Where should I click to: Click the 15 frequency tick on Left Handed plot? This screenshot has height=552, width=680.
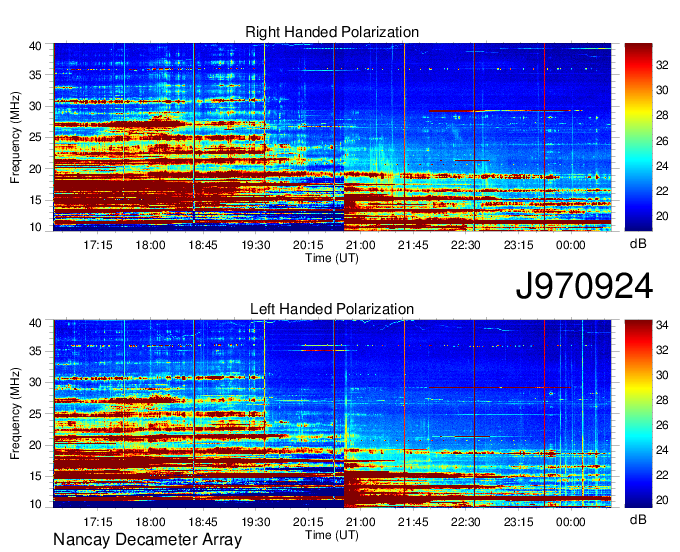(x=35, y=476)
